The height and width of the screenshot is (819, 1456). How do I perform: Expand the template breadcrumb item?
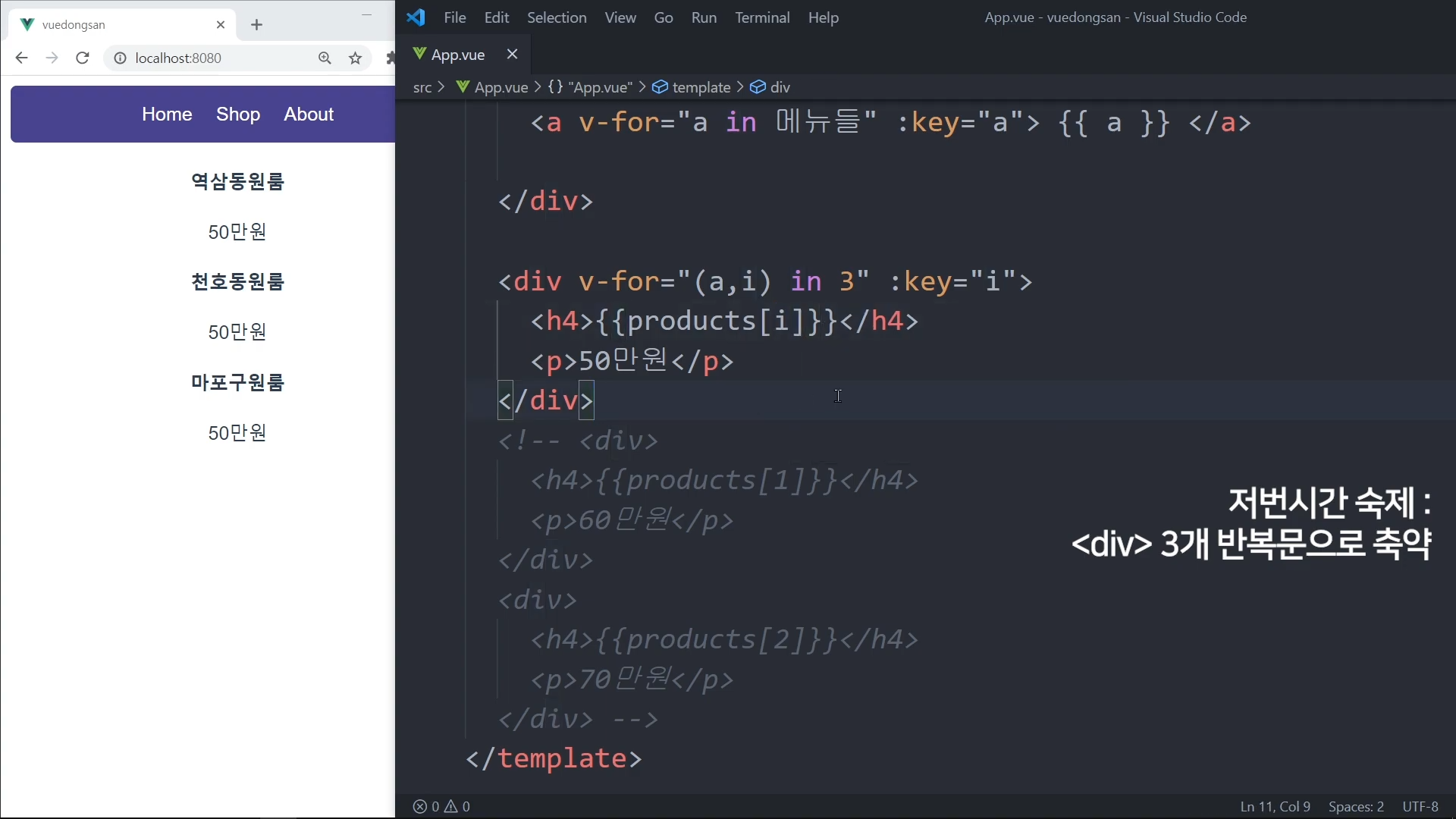point(701,87)
